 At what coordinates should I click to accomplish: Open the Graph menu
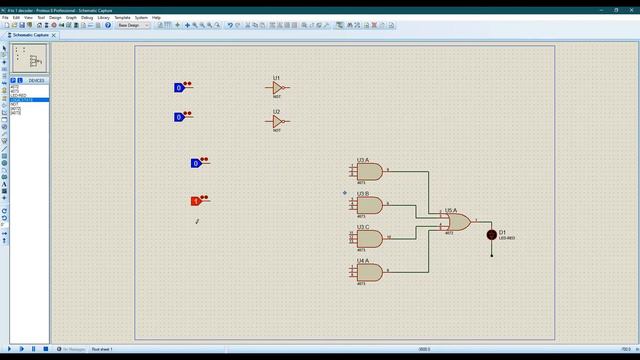coord(71,18)
